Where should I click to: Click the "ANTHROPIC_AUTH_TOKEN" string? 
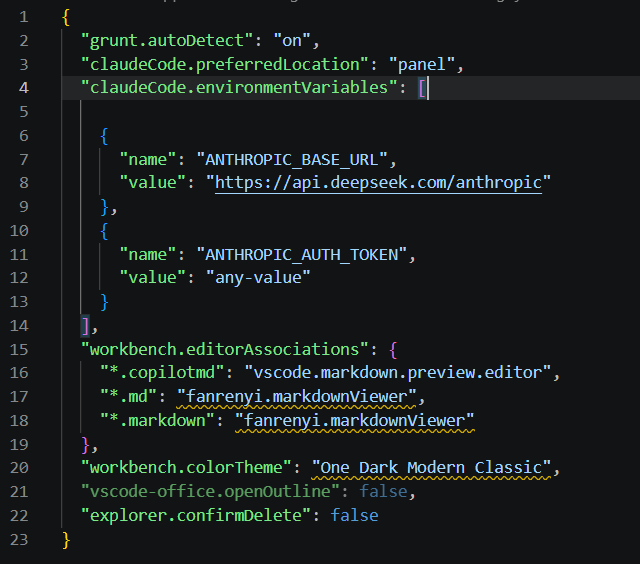pyautogui.click(x=302, y=255)
